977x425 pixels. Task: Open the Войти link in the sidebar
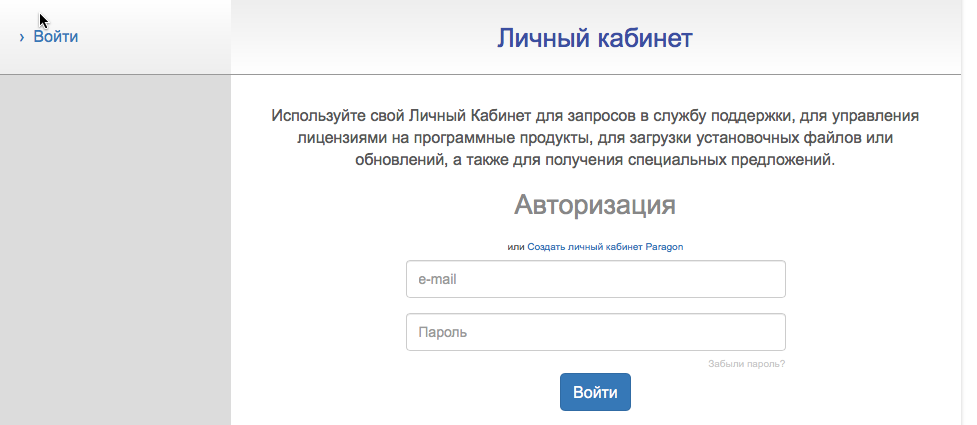[55, 37]
